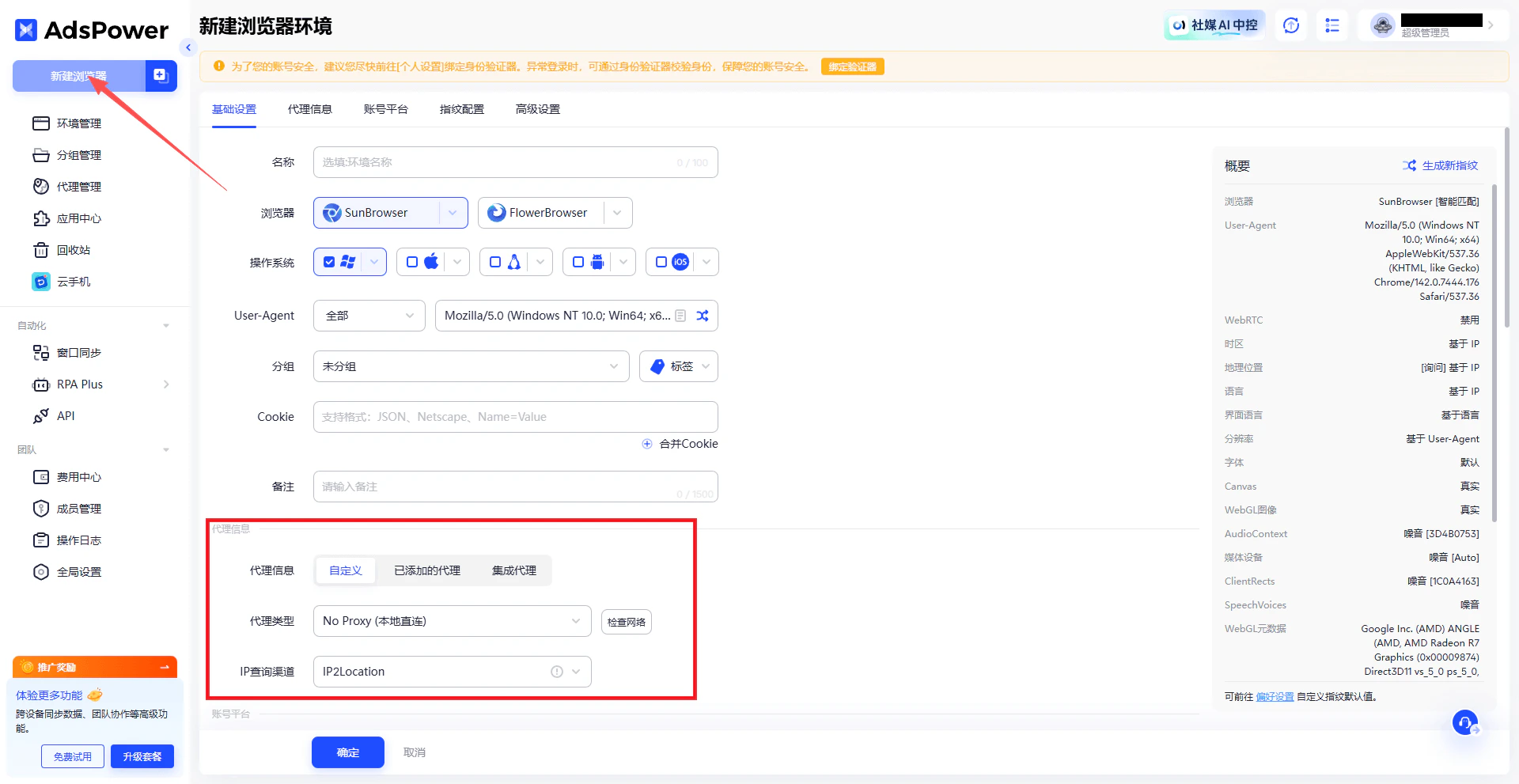Expand the FlowerBrowser version dropdown arrow
This screenshot has height=784, width=1519.
(617, 213)
